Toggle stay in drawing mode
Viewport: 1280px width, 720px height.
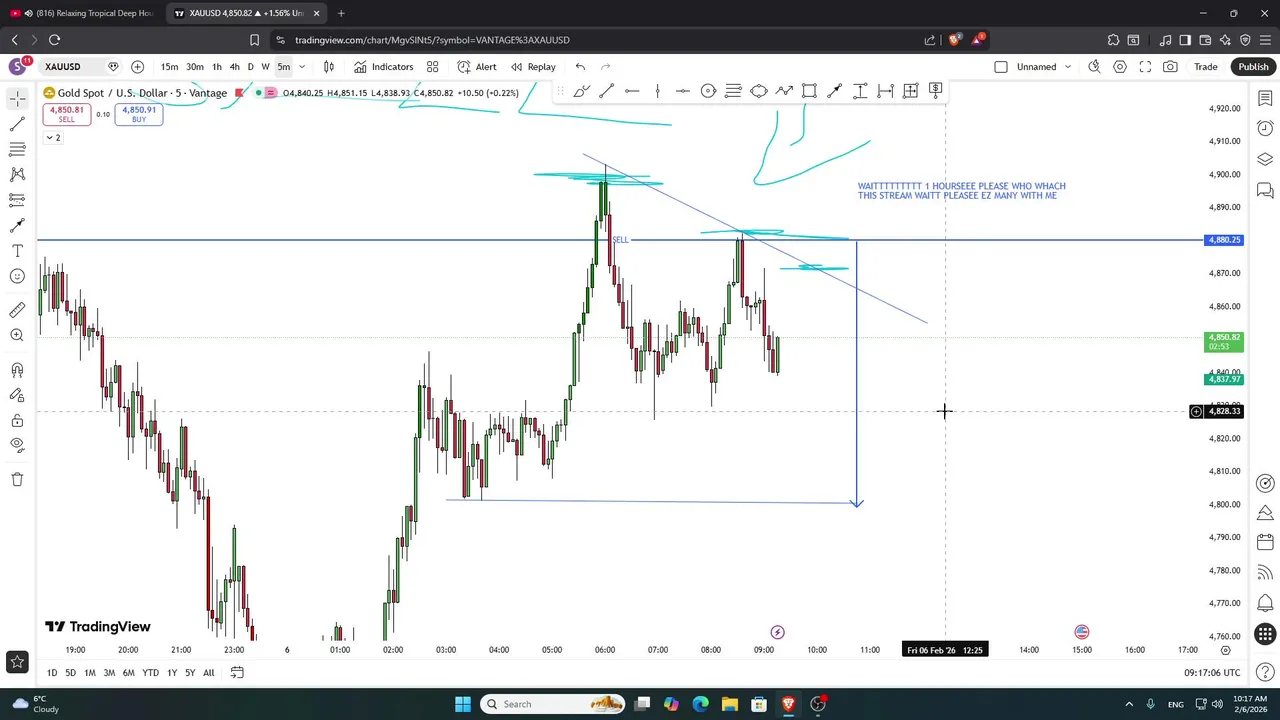tap(17, 396)
